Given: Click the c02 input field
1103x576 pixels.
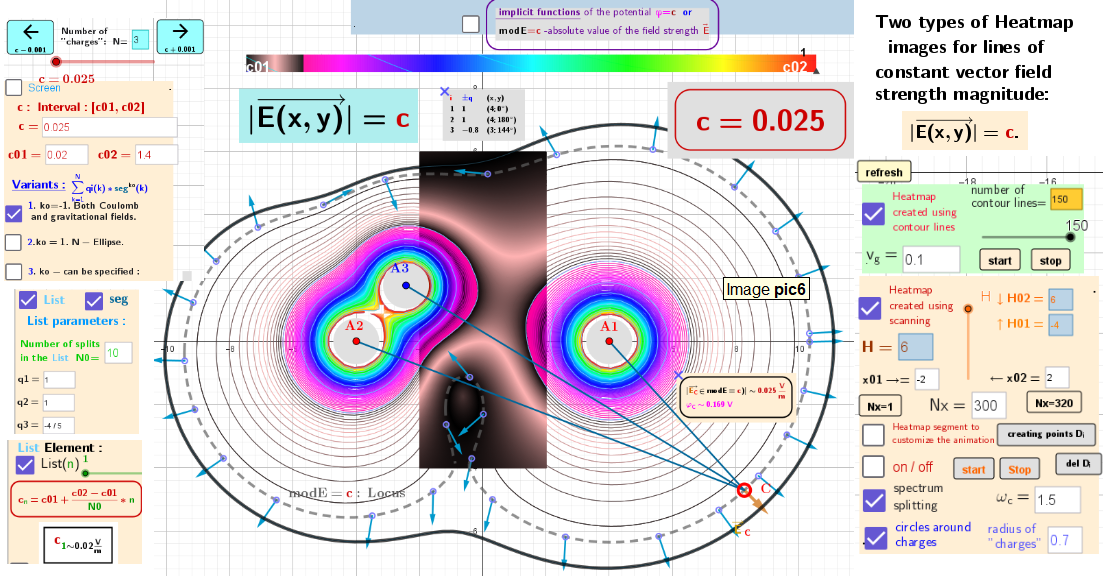Looking at the screenshot, I should pyautogui.click(x=155, y=155).
